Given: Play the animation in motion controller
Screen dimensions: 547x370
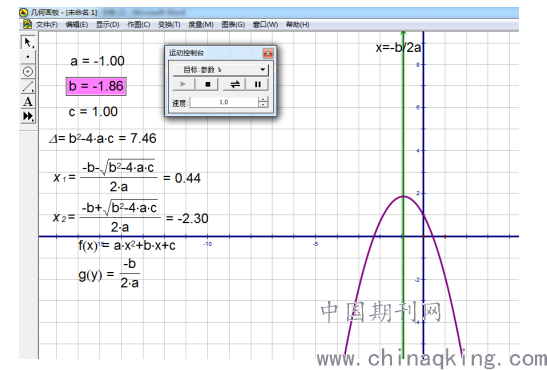Looking at the screenshot, I should tap(183, 84).
